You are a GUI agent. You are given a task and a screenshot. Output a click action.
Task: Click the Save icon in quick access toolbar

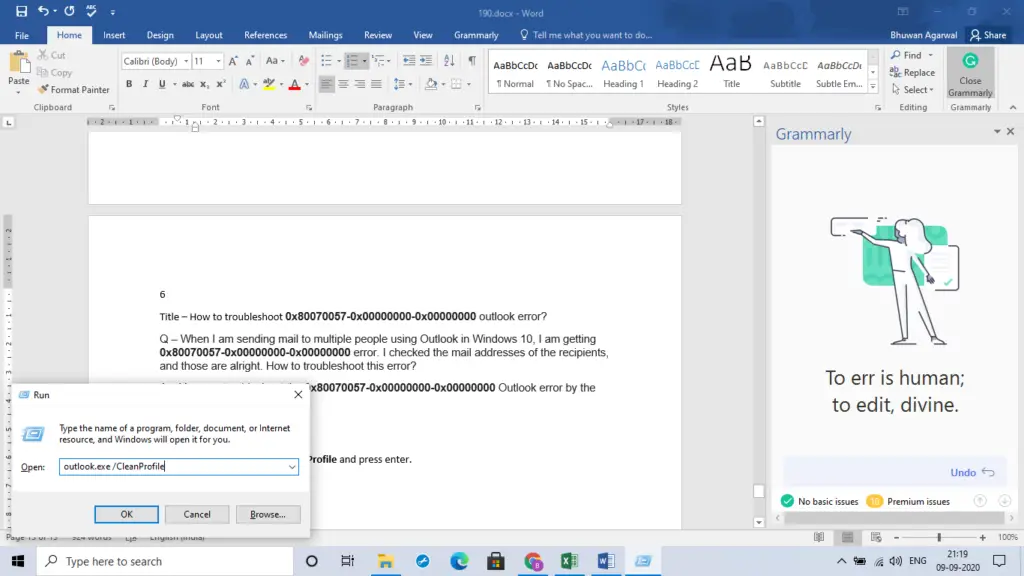(21, 11)
